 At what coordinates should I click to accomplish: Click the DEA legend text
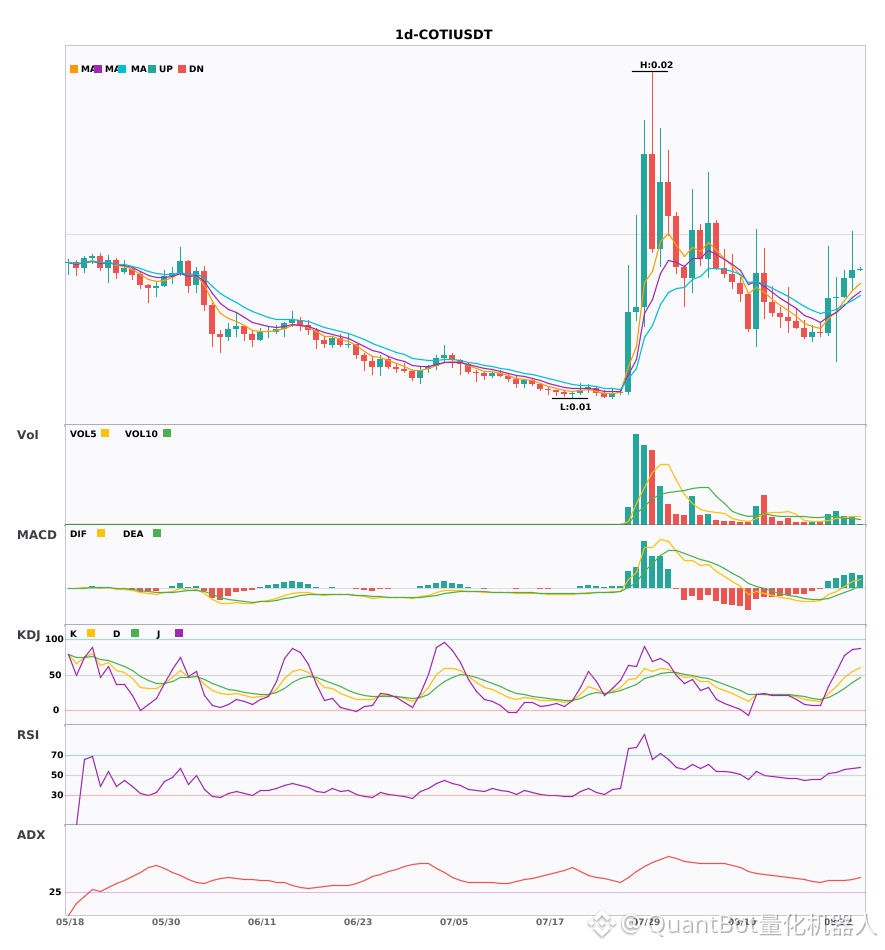pos(133,534)
